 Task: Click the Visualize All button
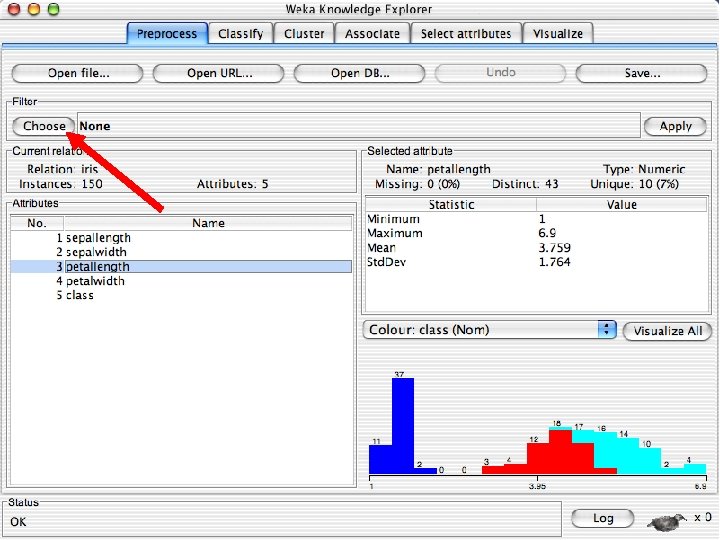668,331
